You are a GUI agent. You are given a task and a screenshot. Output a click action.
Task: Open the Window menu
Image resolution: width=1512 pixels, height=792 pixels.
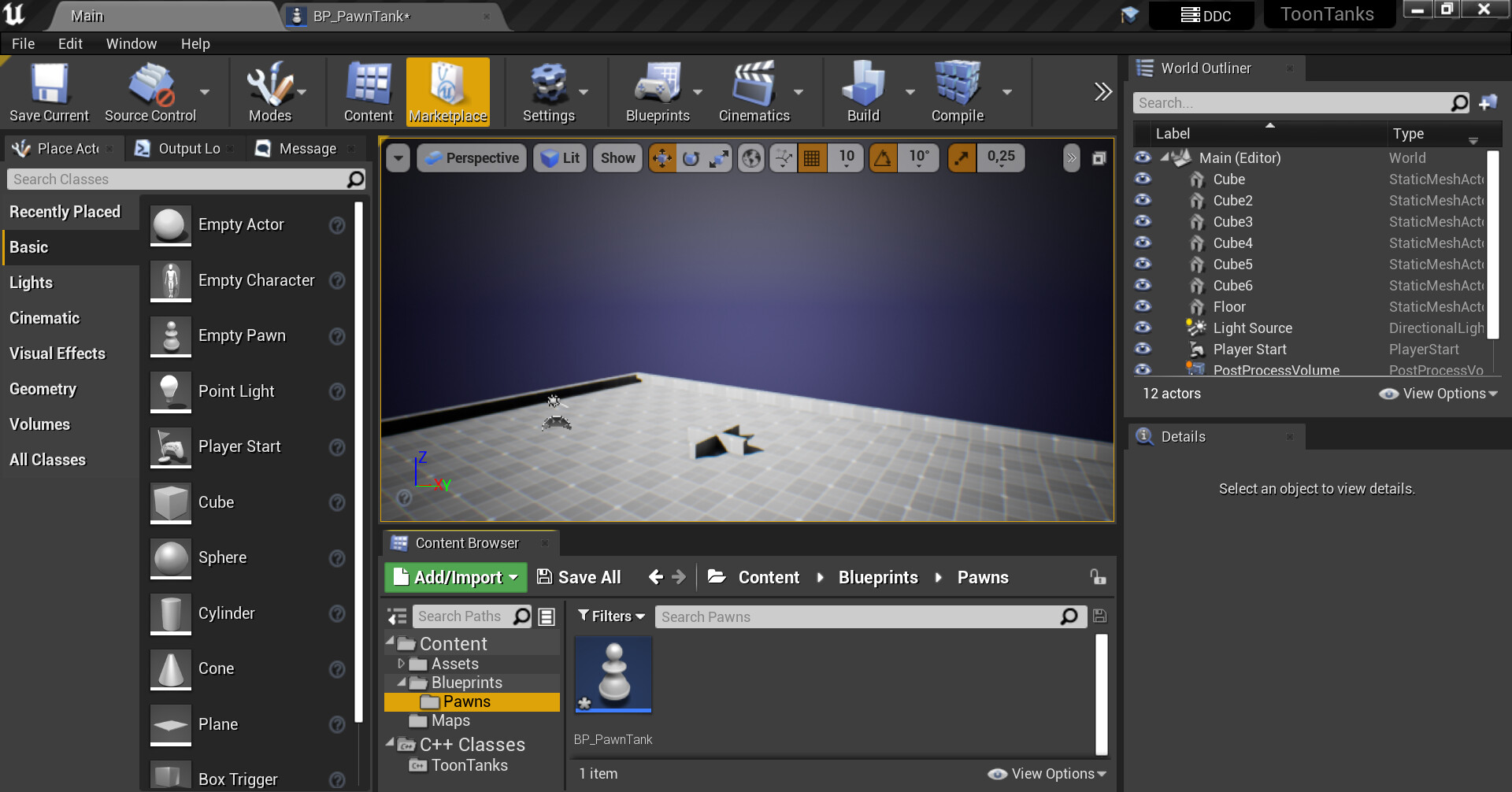point(131,44)
